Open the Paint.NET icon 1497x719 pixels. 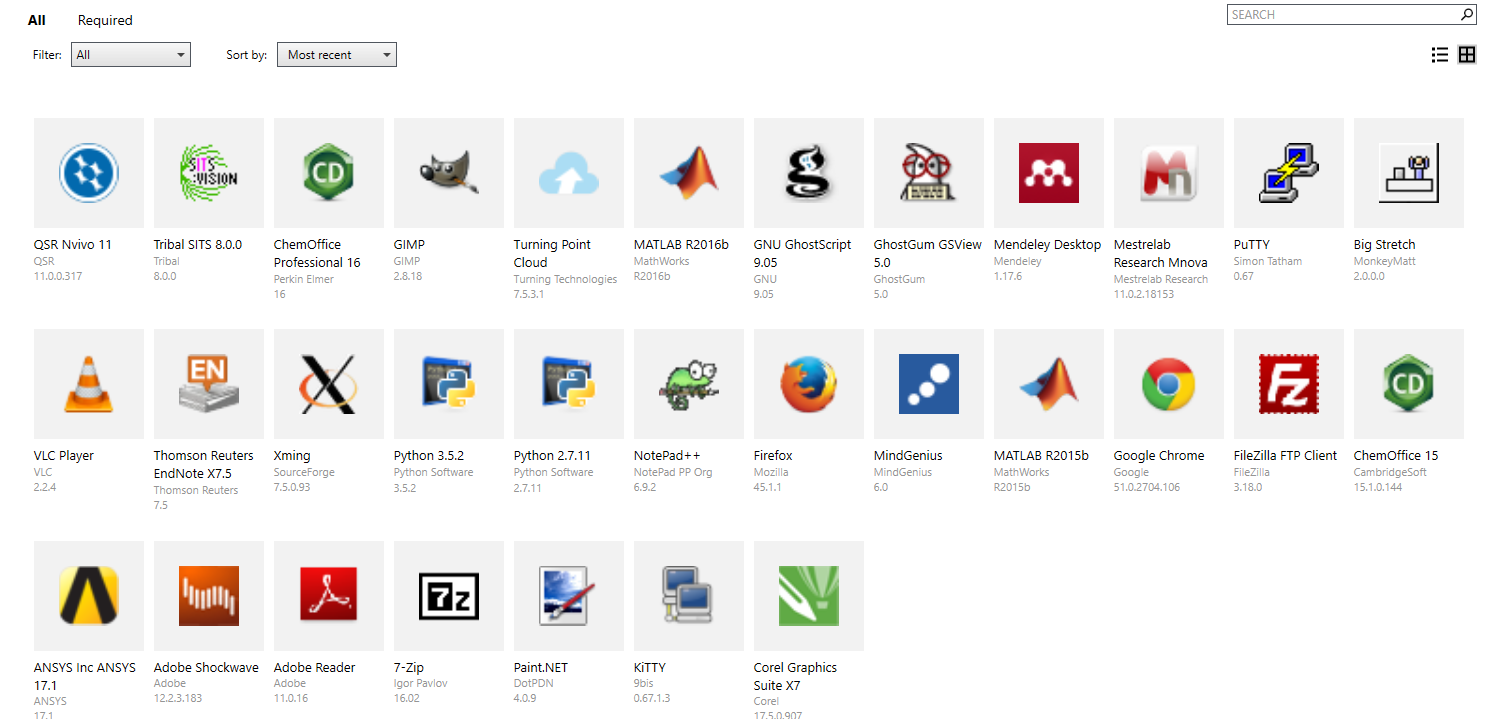(x=569, y=596)
